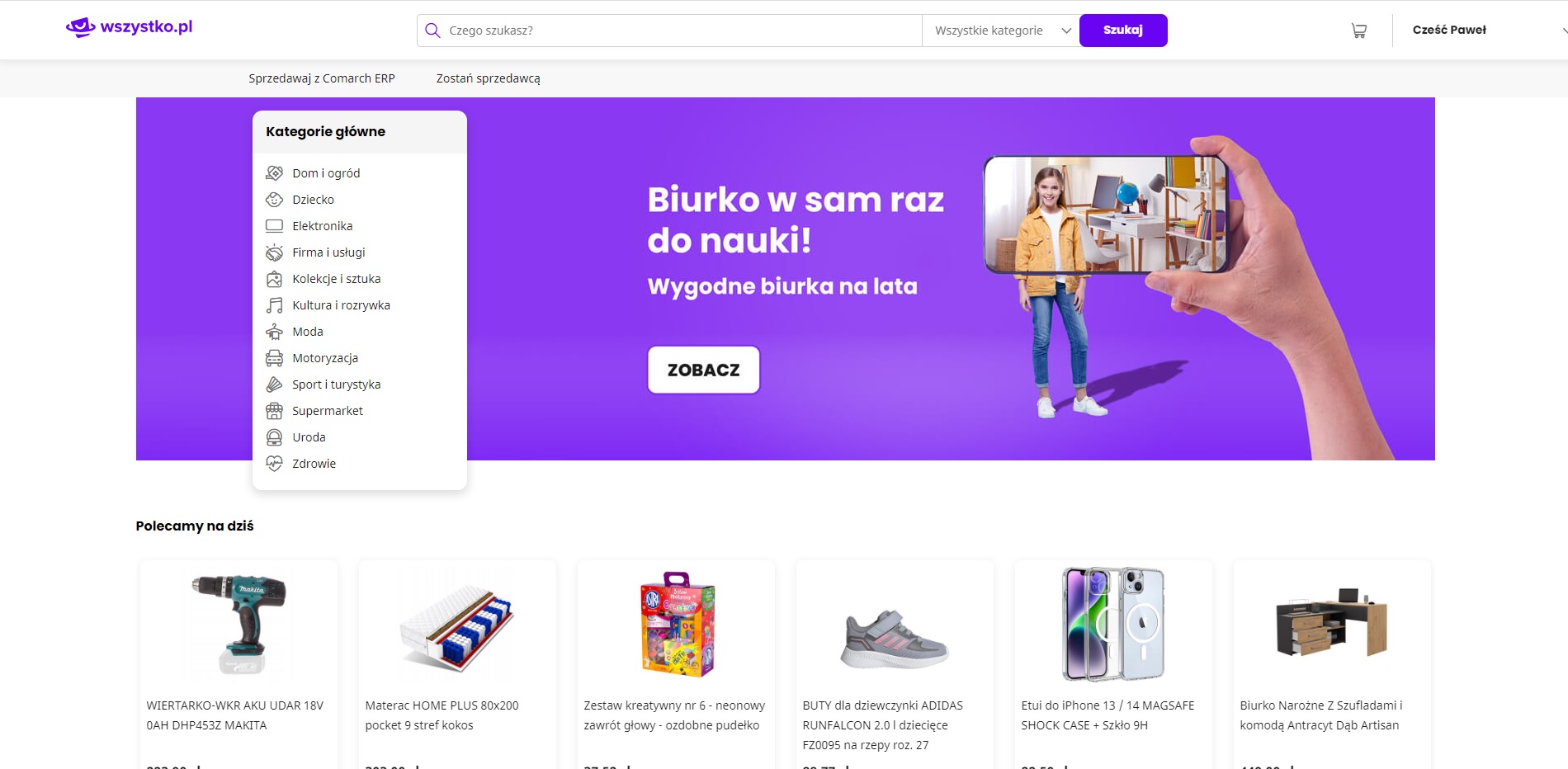Screen dimensions: 1568x769
Task: Select the Elektronika laptop icon
Action: (274, 226)
